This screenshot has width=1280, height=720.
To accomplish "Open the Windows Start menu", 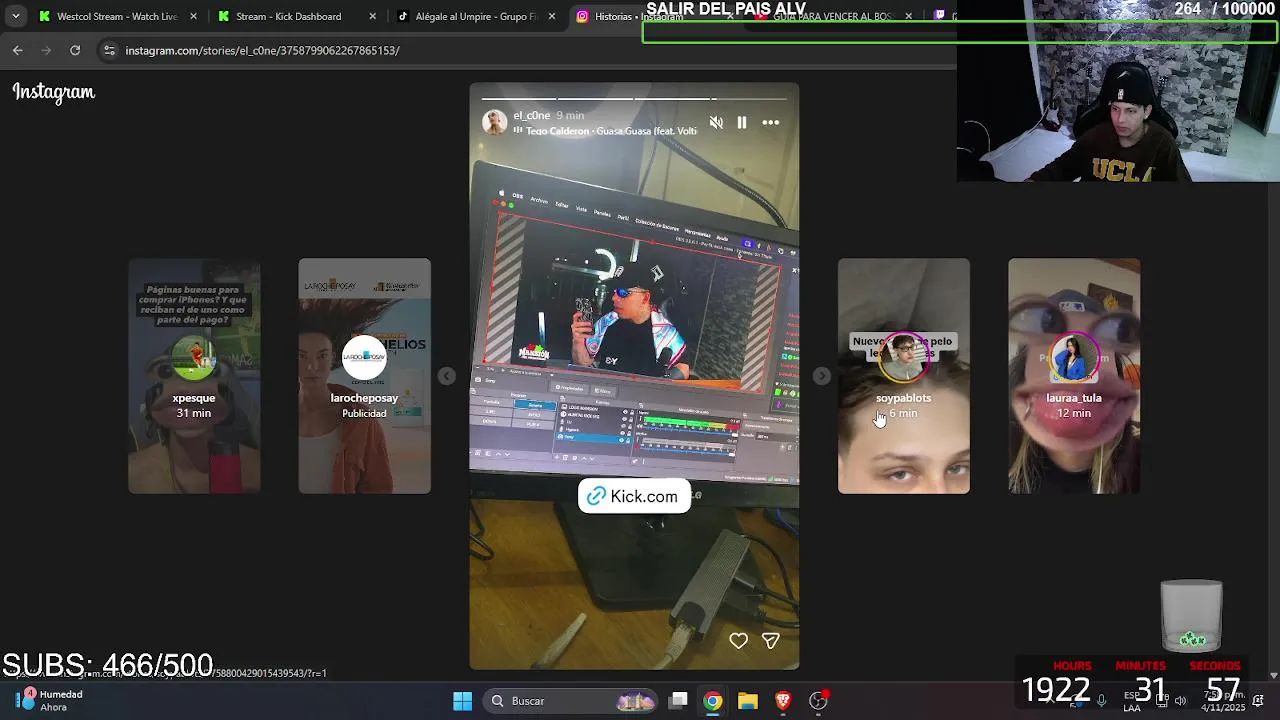I will click(x=462, y=701).
